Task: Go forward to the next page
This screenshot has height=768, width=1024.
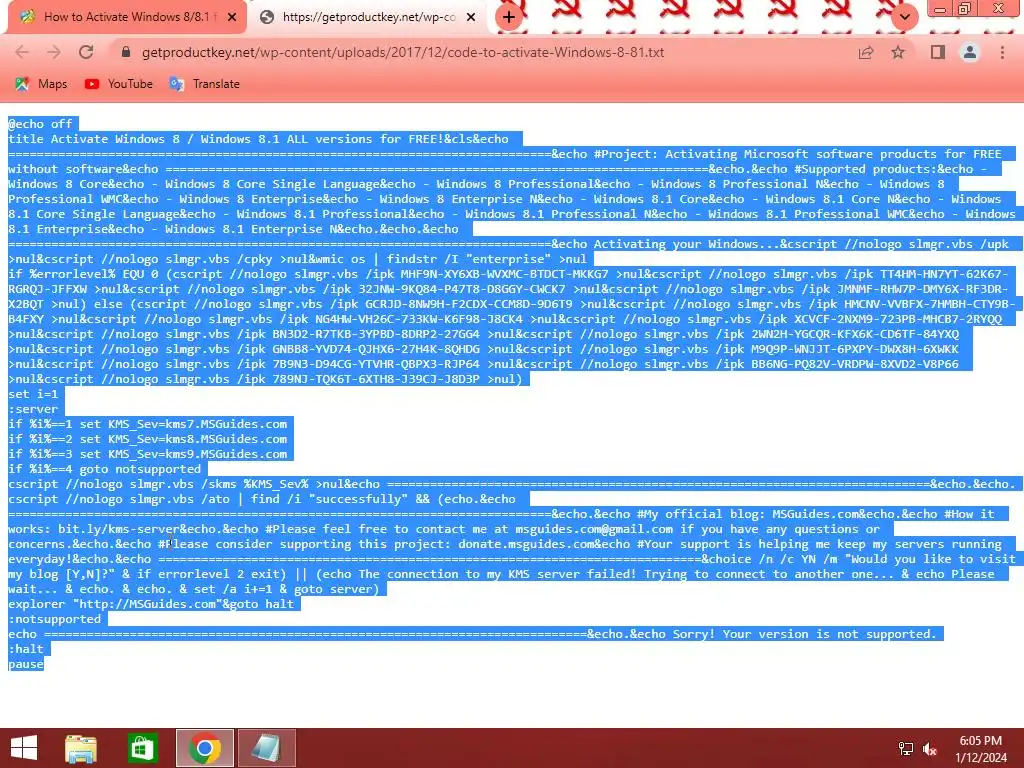Action: 54,52
